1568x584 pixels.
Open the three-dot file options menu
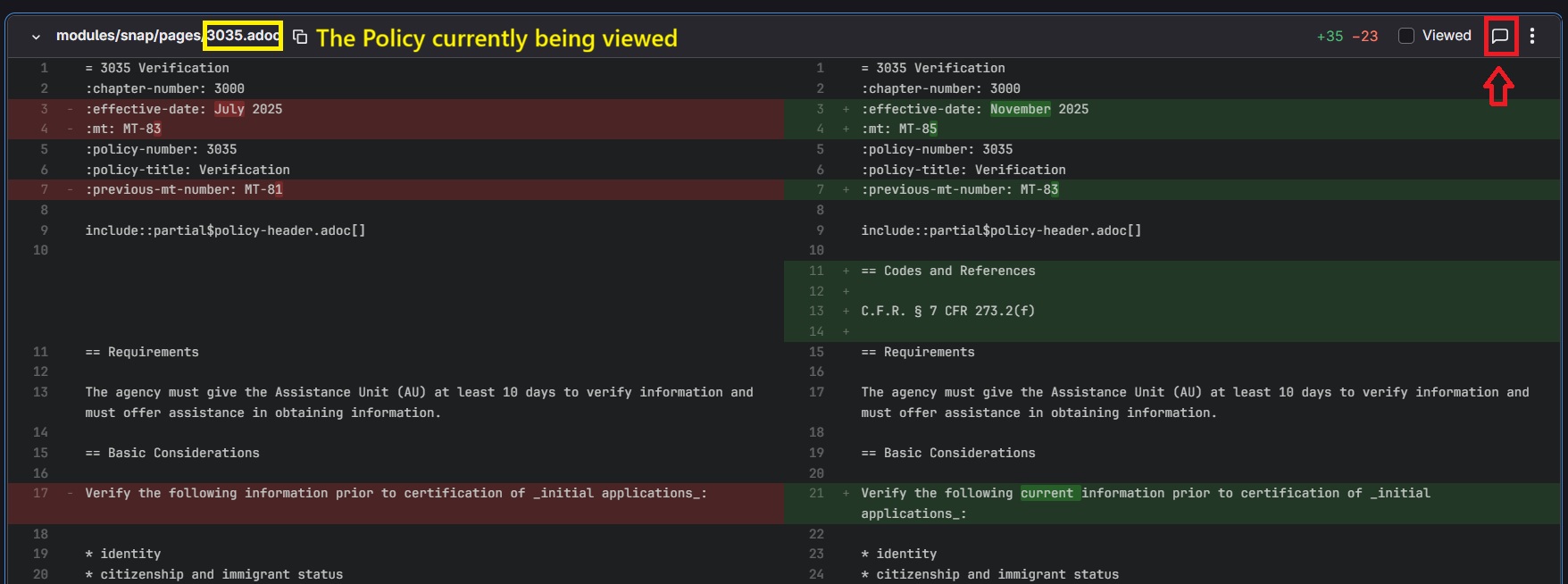pos(1532,36)
